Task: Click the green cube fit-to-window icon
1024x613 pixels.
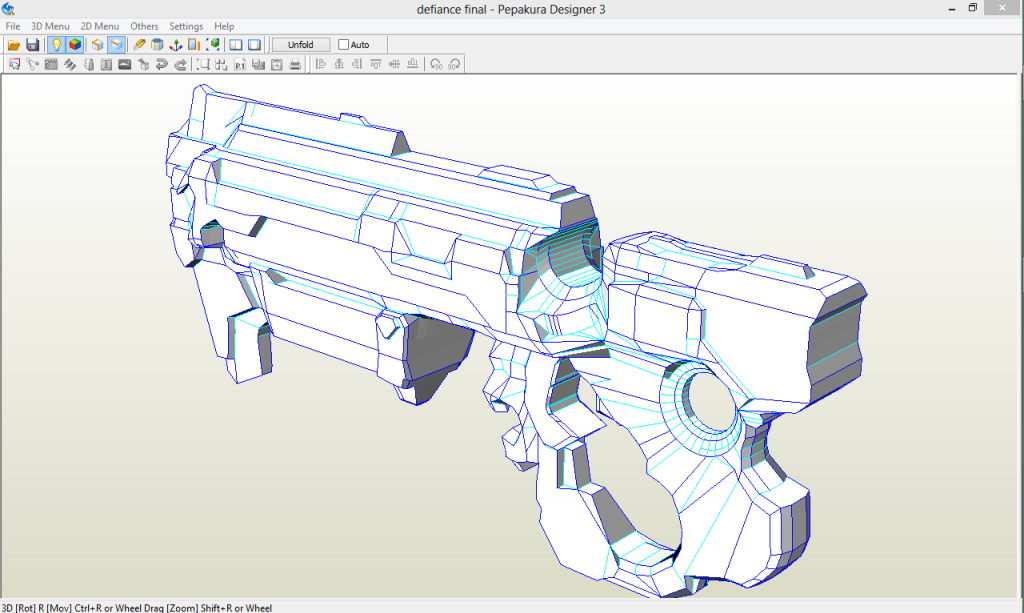Action: pyautogui.click(x=213, y=44)
